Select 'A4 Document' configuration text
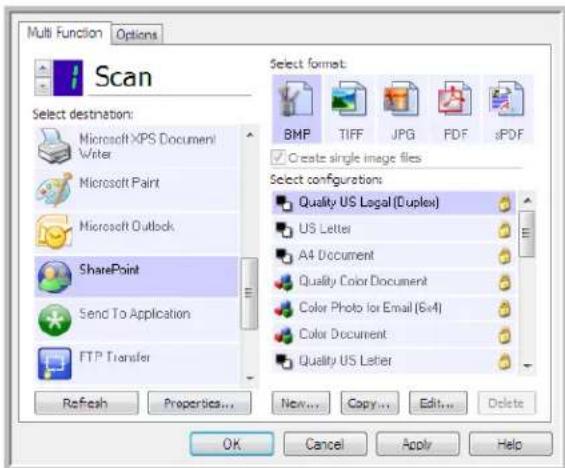 click(336, 255)
